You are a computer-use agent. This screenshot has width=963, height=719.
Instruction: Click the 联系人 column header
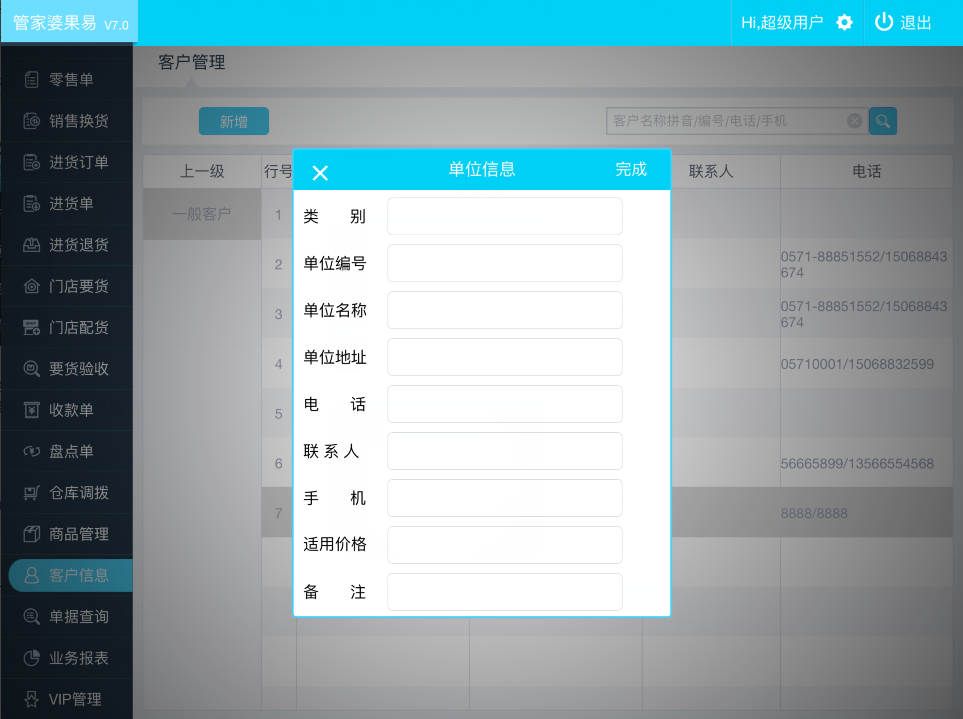point(711,171)
